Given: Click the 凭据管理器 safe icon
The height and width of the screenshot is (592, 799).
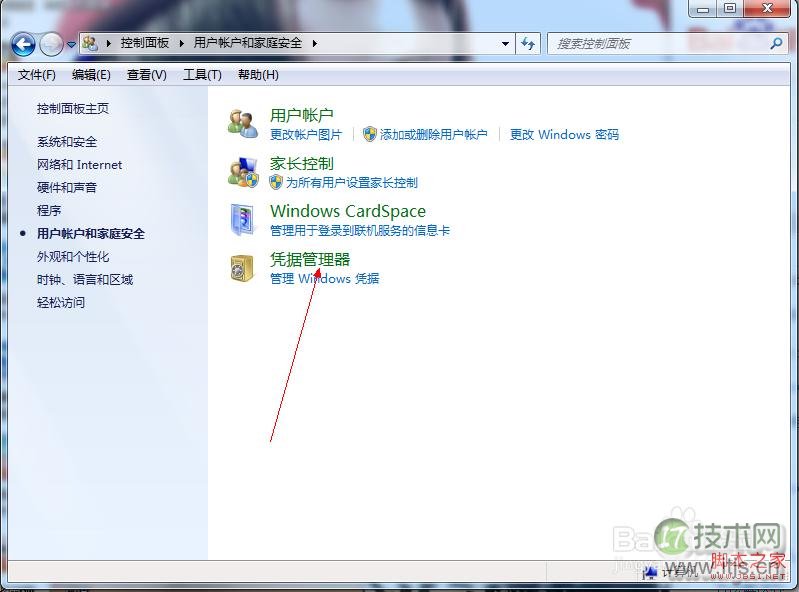Looking at the screenshot, I should point(242,268).
